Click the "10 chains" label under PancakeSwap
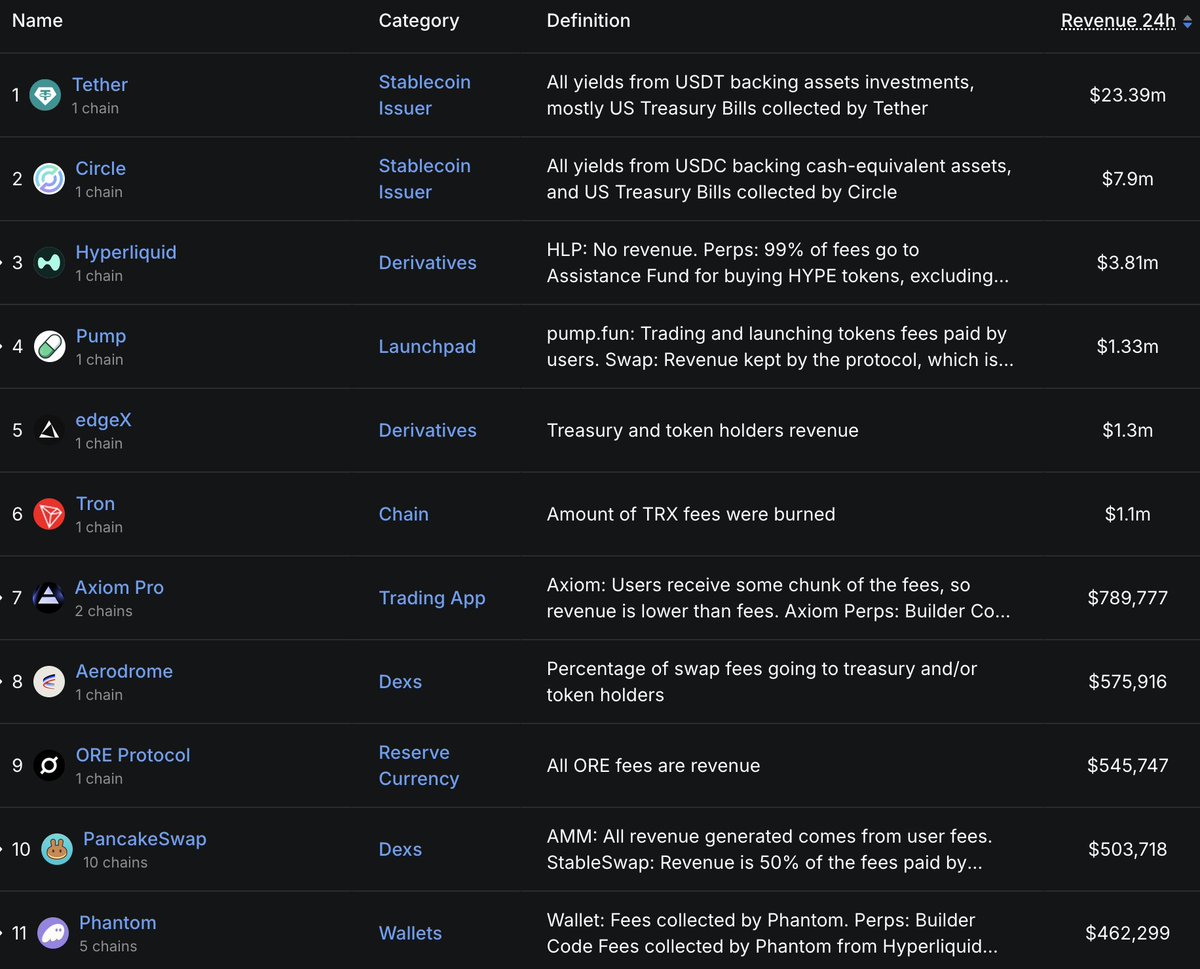The width and height of the screenshot is (1200, 969). point(115,862)
